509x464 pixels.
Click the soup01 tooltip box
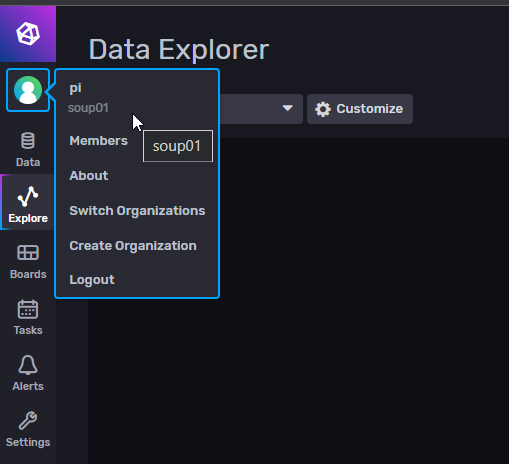pos(178,146)
